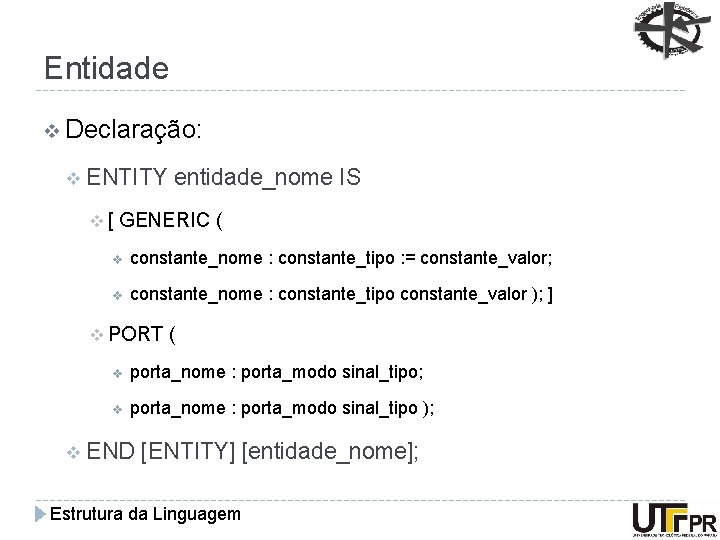Click the gear logo in top corner
720x540 pixels.
[x=672, y=30]
